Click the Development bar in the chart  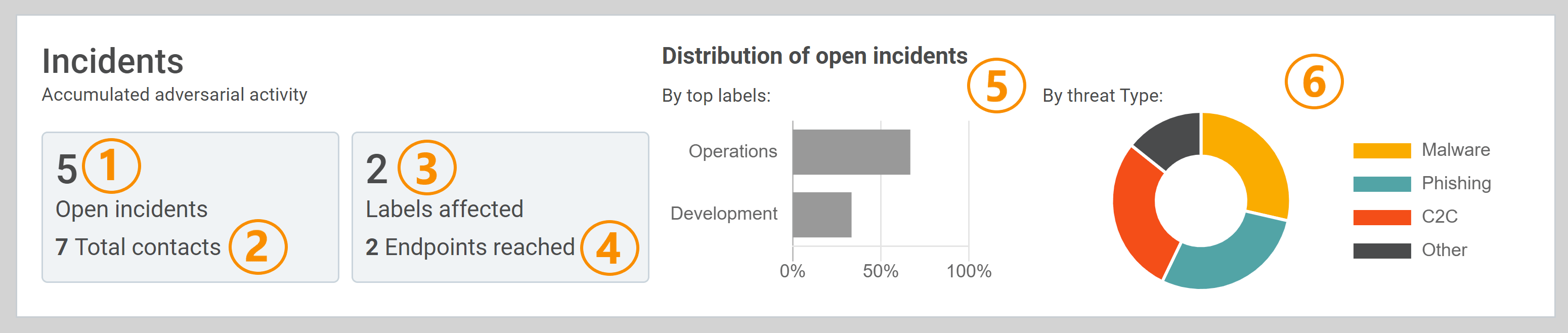(x=822, y=214)
